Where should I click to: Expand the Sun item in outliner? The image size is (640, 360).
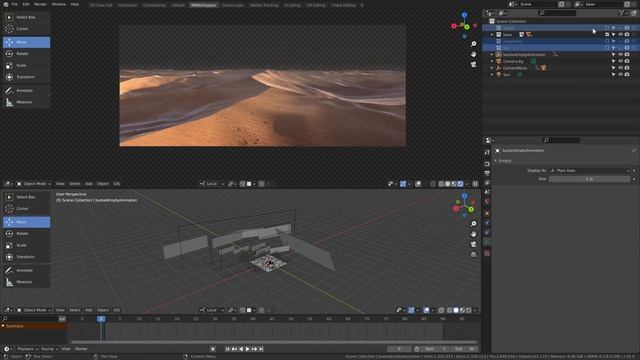click(x=492, y=75)
